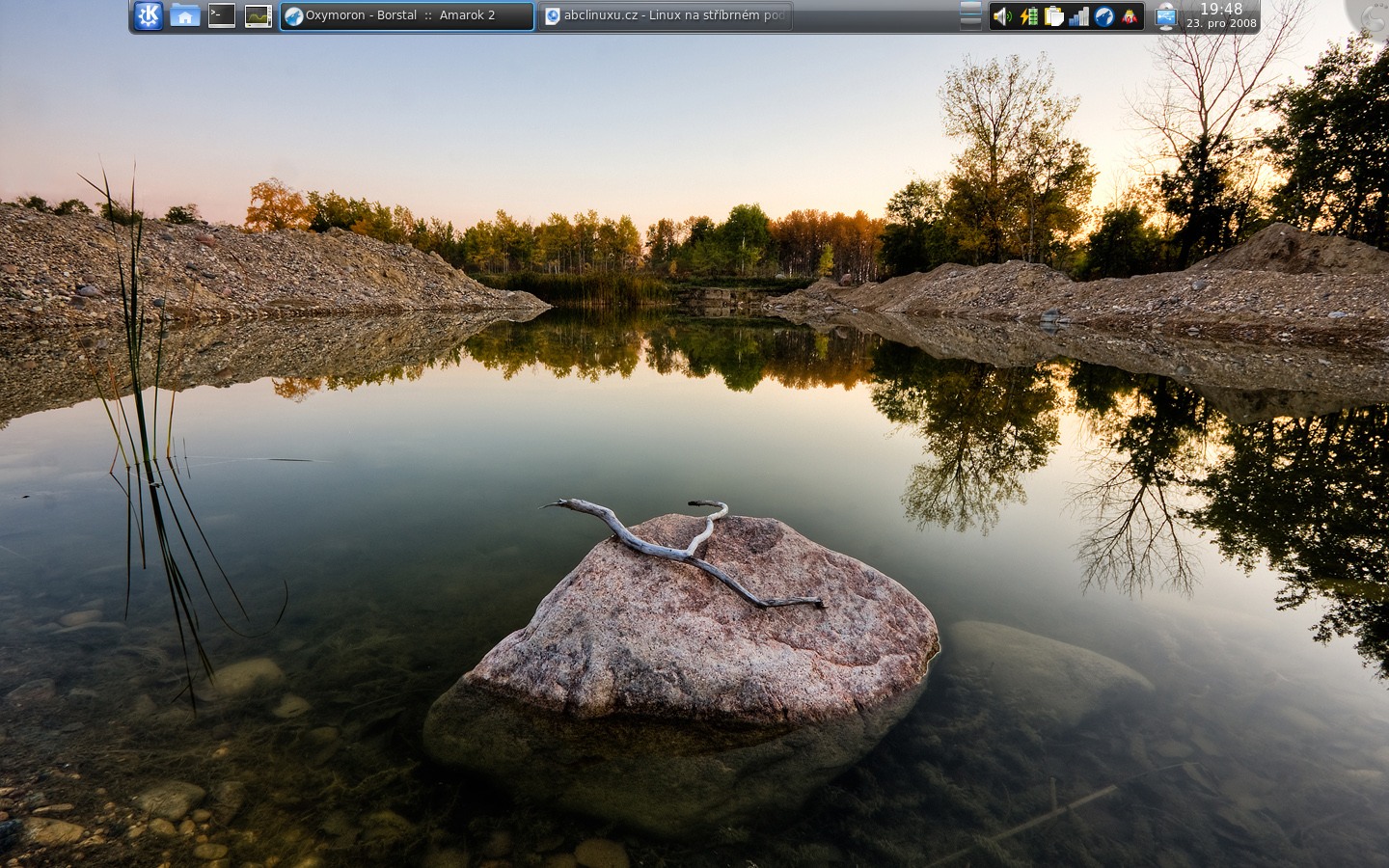
Task: Select the lower virtual desktop in pager
Action: pos(970,23)
